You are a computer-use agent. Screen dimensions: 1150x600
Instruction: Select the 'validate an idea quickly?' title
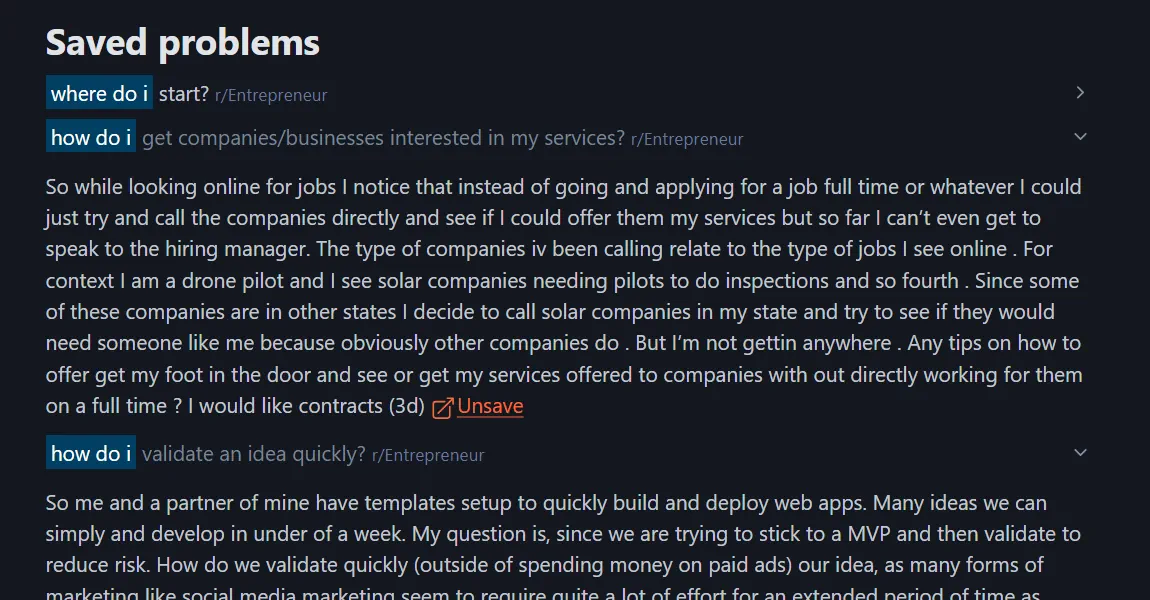tap(254, 454)
